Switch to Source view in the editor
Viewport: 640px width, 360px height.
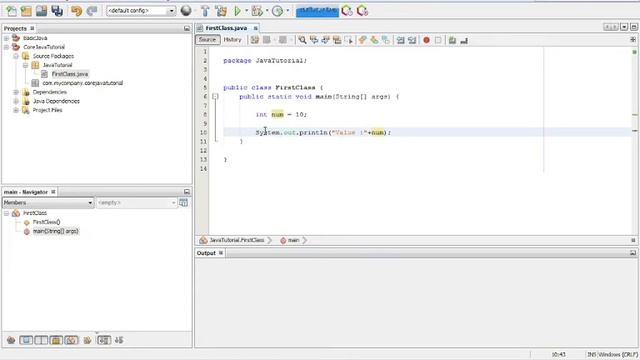(207, 40)
